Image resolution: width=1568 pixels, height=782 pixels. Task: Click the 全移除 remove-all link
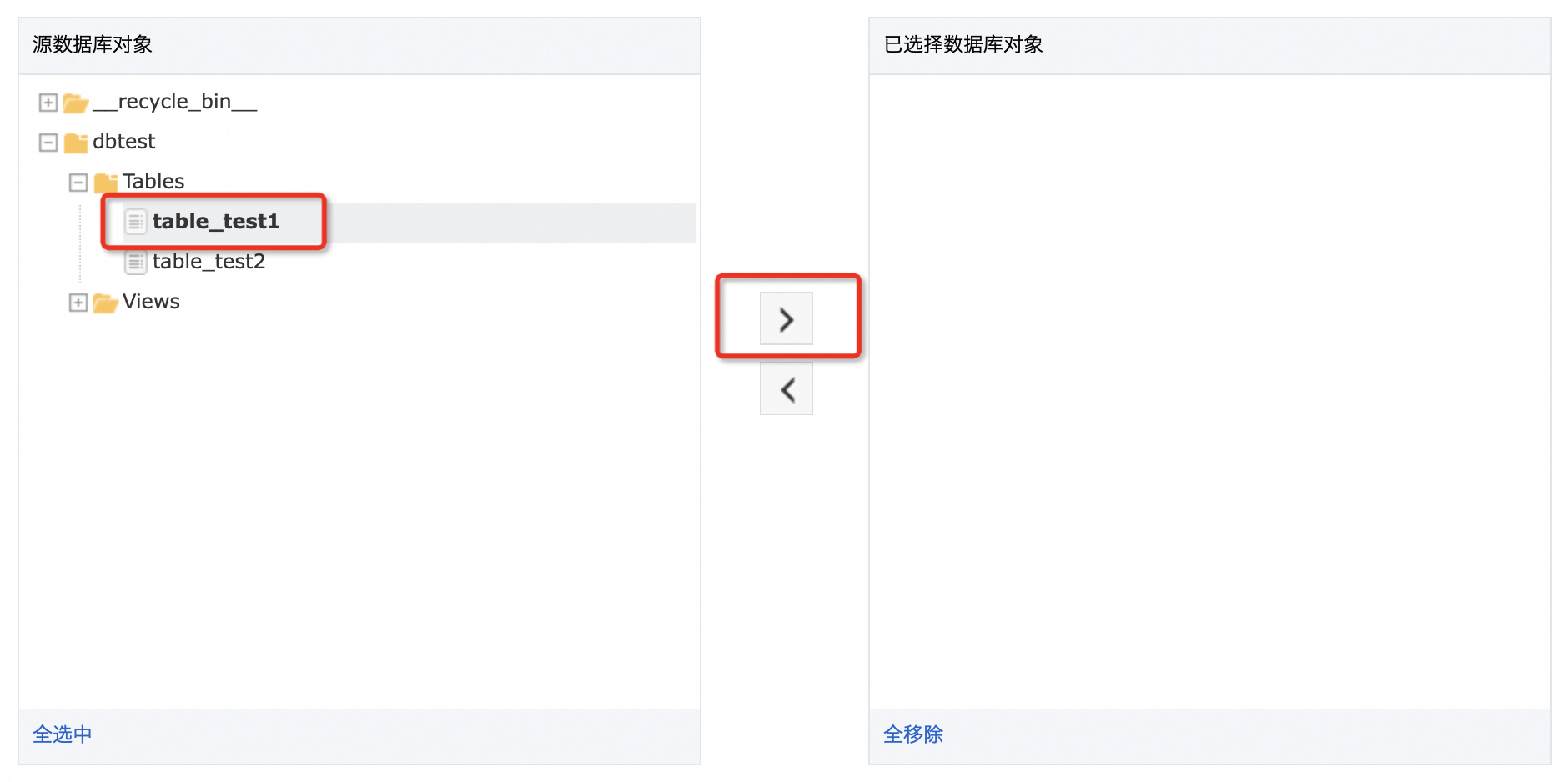(x=913, y=734)
